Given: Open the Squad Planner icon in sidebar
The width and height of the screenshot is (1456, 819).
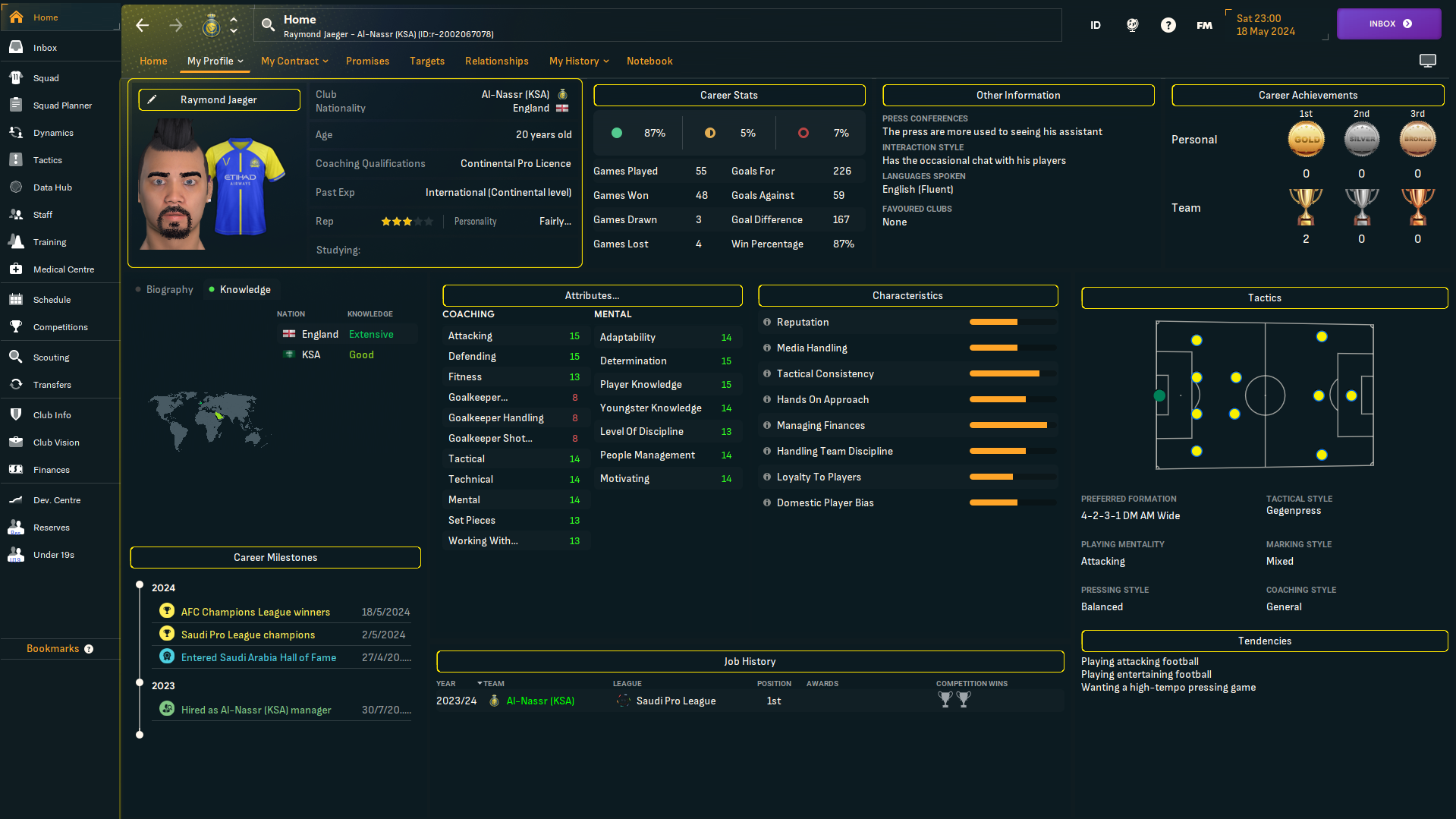Looking at the screenshot, I should [x=16, y=105].
